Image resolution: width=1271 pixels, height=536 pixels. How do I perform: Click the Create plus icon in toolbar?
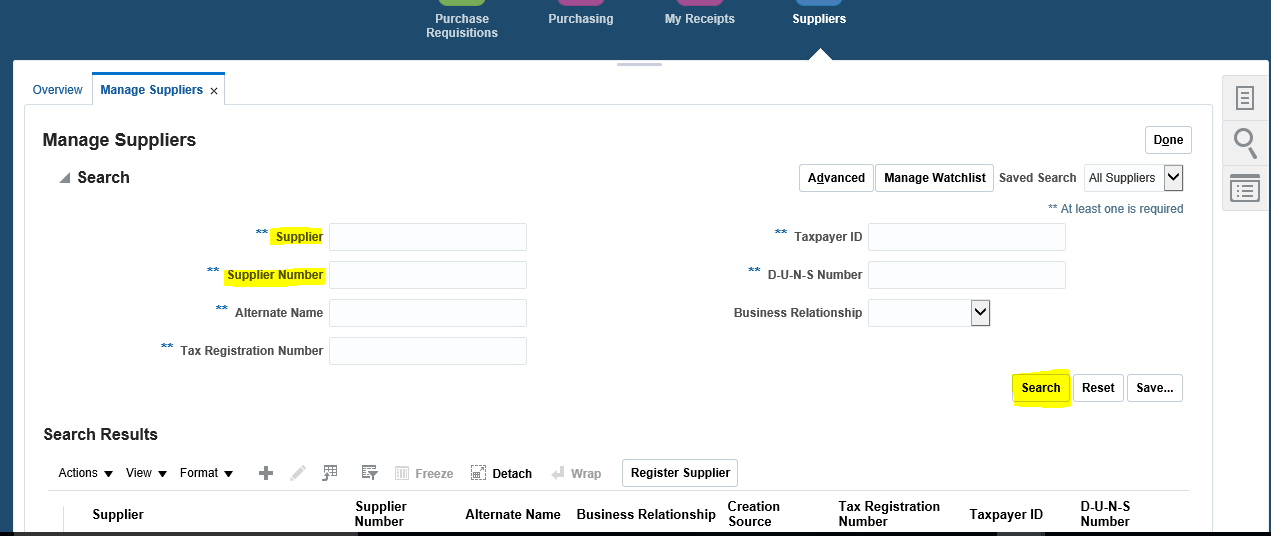click(266, 473)
